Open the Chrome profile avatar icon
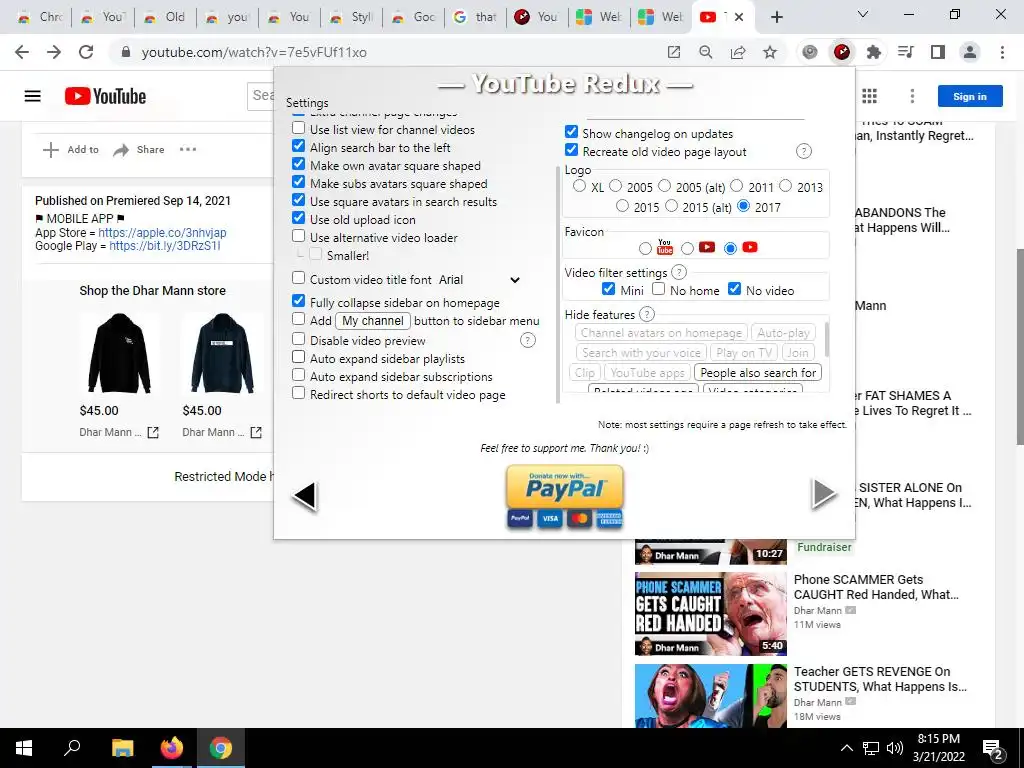Viewport: 1024px width, 768px height. pos(970,52)
